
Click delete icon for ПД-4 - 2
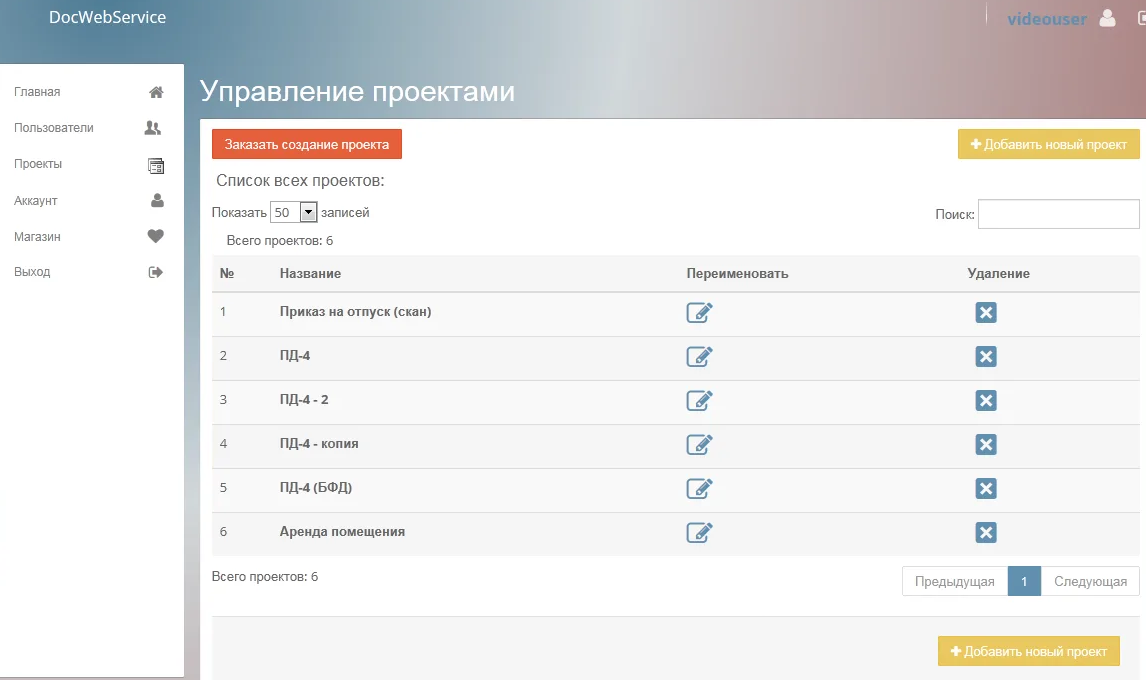point(986,400)
